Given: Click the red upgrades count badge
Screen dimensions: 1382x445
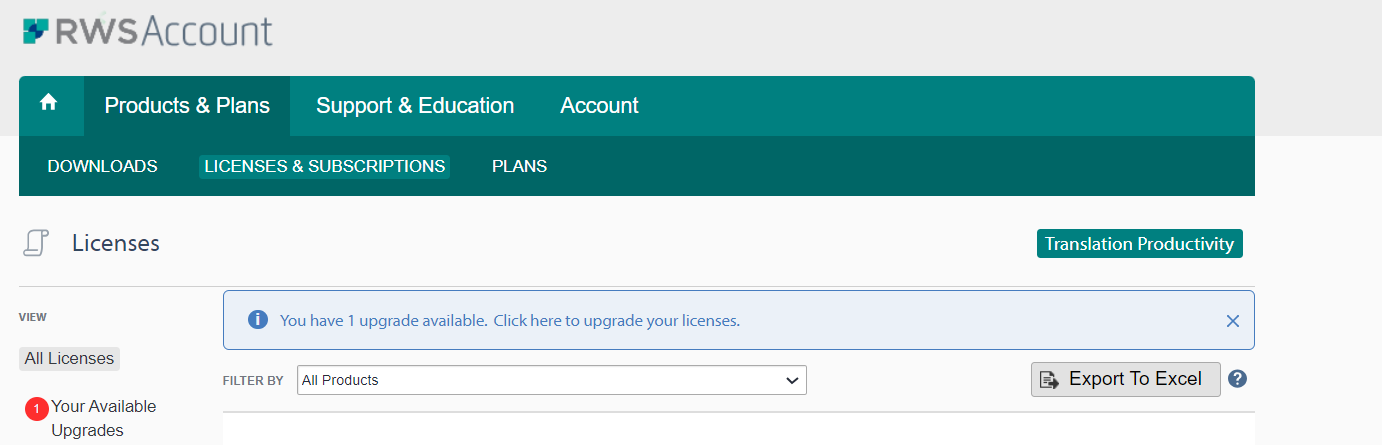Looking at the screenshot, I should pos(37,408).
